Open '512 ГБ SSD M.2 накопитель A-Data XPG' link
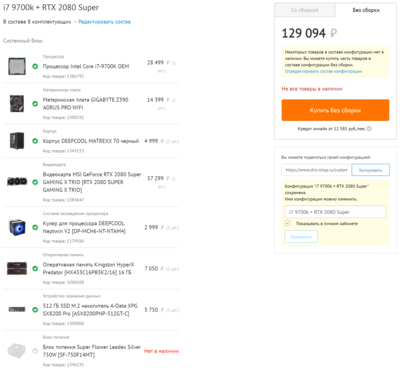Viewport: 400px width, 374px height. click(x=90, y=310)
